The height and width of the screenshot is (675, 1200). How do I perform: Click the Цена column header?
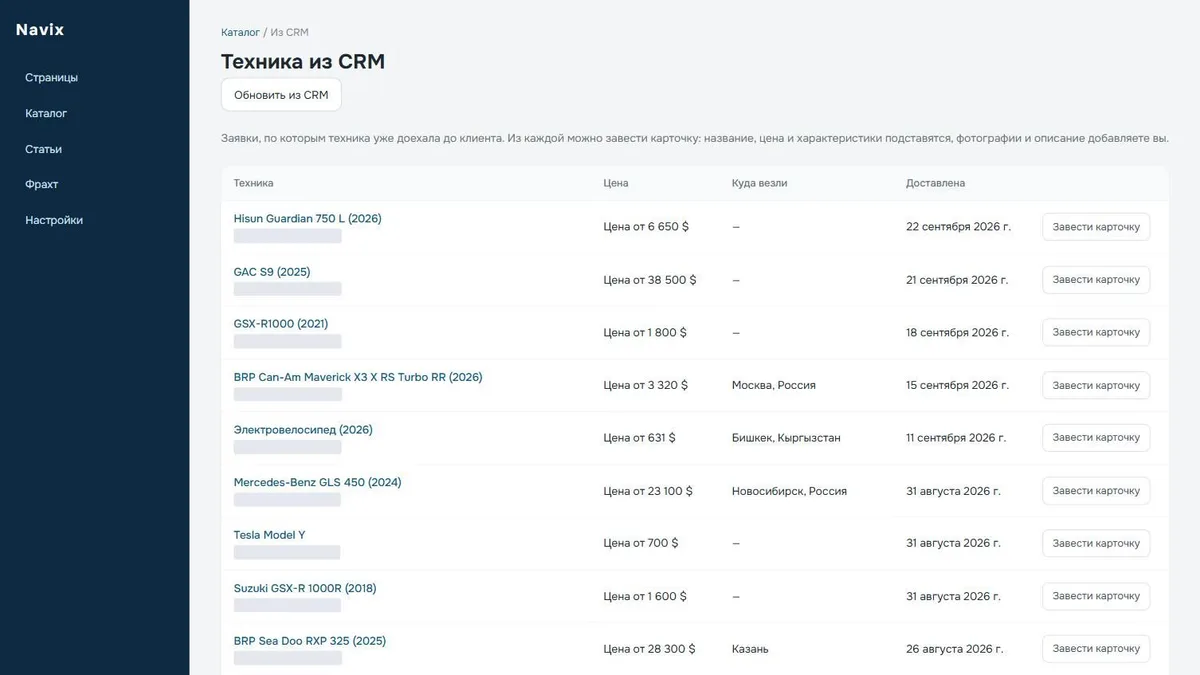pos(616,183)
